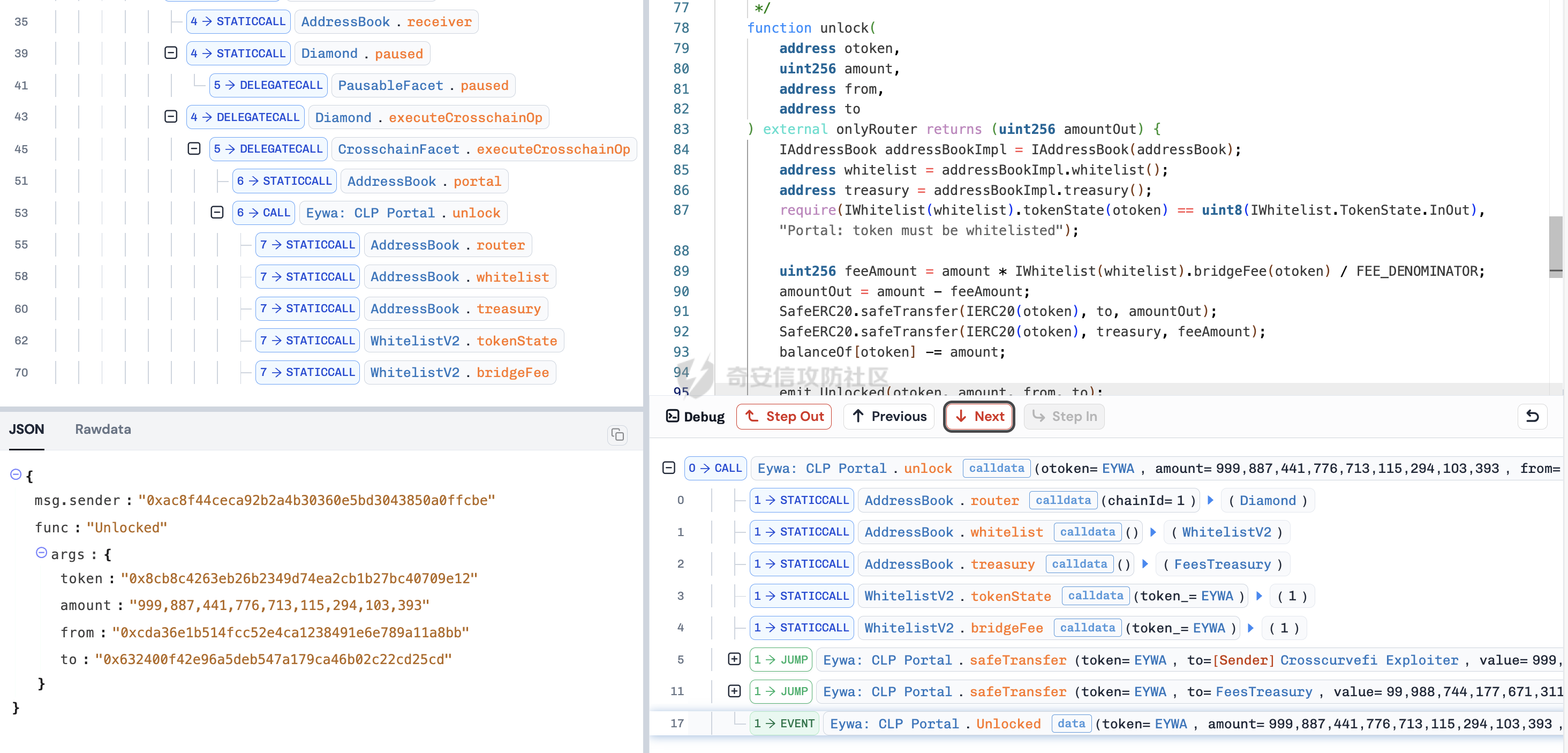Click arrow after AddressBook treasury calldata
The image size is (1568, 753).
(x=1145, y=564)
